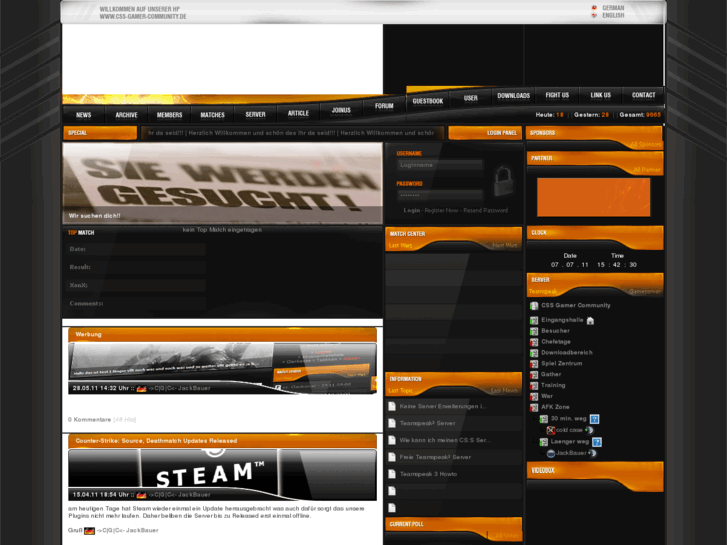Click the Spiel Zentrum channel icon
The height and width of the screenshot is (545, 727).
(534, 364)
